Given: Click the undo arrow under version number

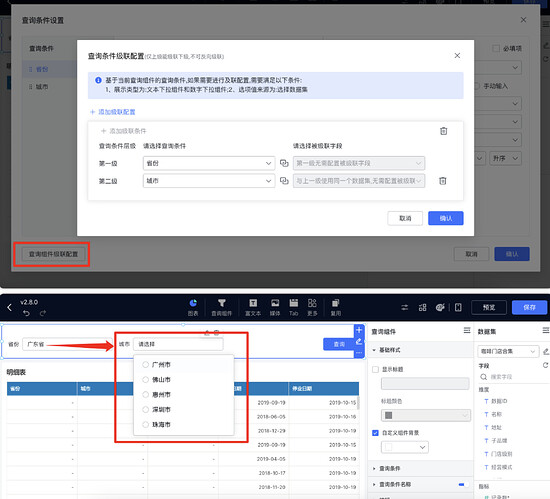Looking at the screenshot, I should coord(26,313).
